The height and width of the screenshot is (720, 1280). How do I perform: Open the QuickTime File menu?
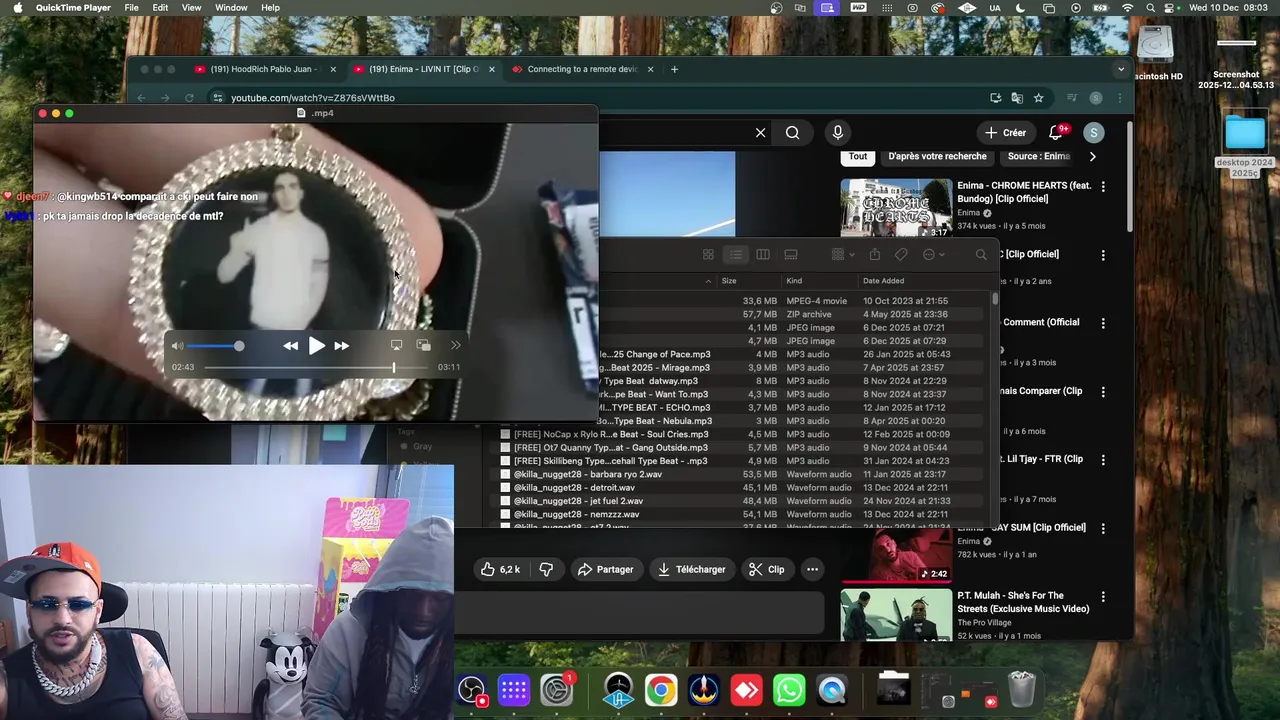click(131, 8)
